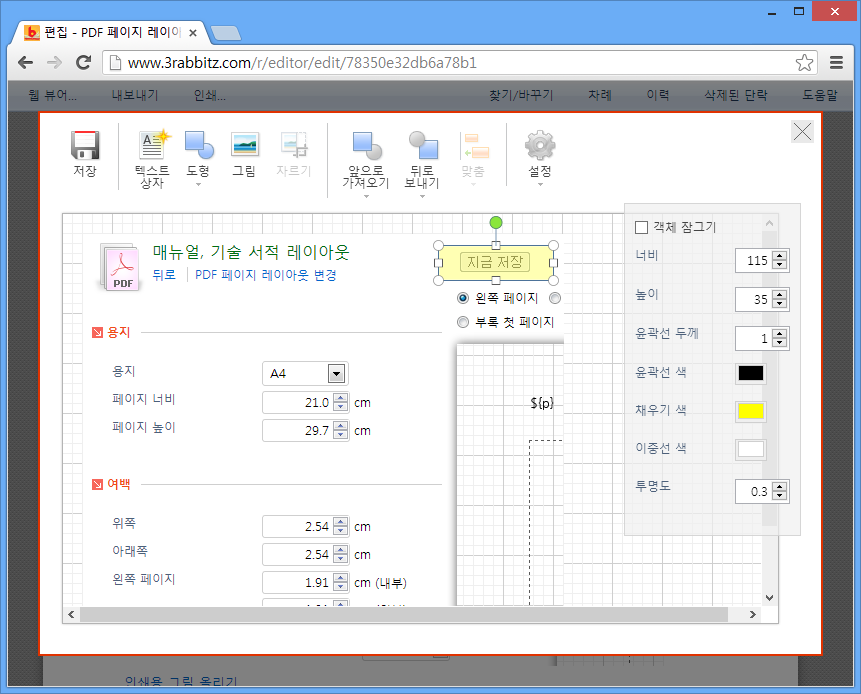
Task: Insert a text box with 텍스트 상자 tool
Action: pos(152,146)
